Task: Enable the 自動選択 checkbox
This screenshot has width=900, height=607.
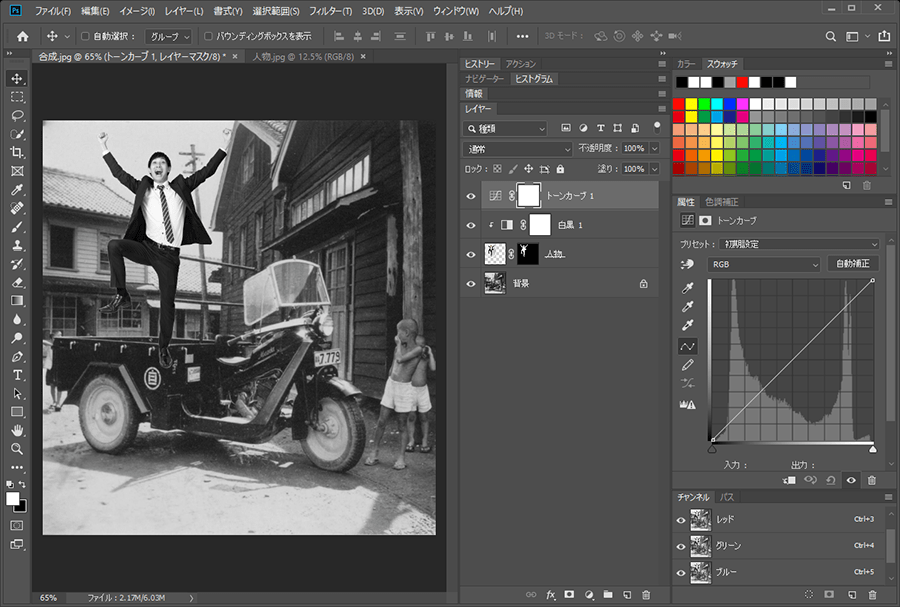Action: pos(85,36)
